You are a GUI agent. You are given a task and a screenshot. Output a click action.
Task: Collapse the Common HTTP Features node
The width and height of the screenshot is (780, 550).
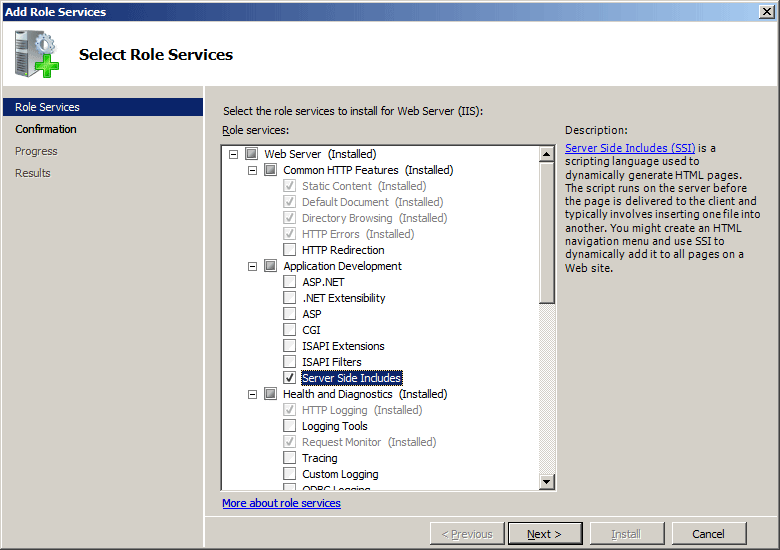[x=253, y=170]
